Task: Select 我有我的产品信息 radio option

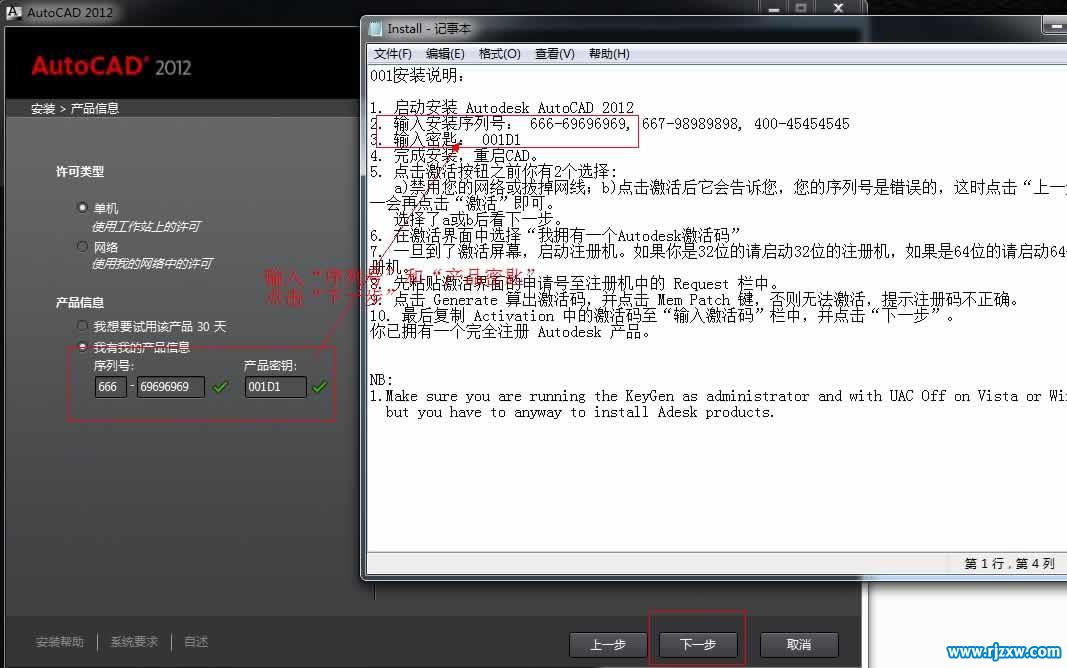Action: tap(82, 347)
